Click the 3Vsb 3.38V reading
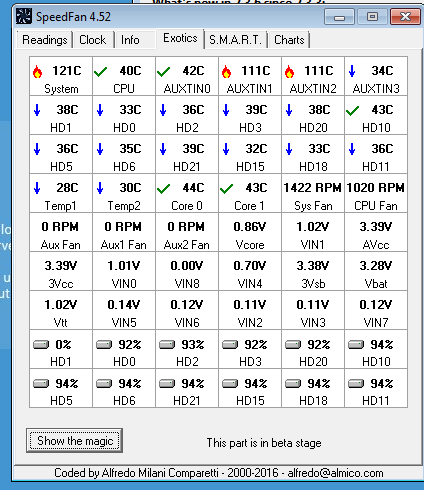 click(313, 271)
